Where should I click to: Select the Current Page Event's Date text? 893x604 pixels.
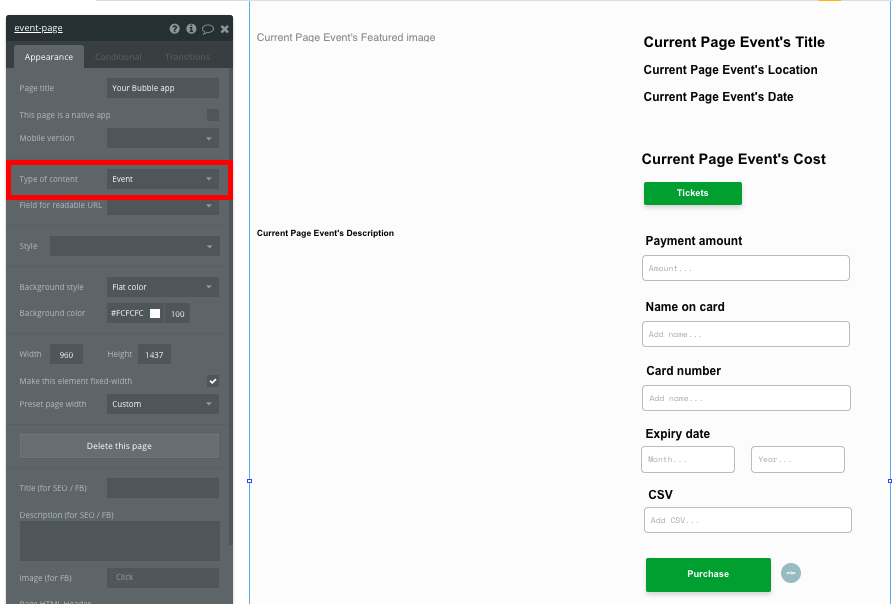pos(718,97)
